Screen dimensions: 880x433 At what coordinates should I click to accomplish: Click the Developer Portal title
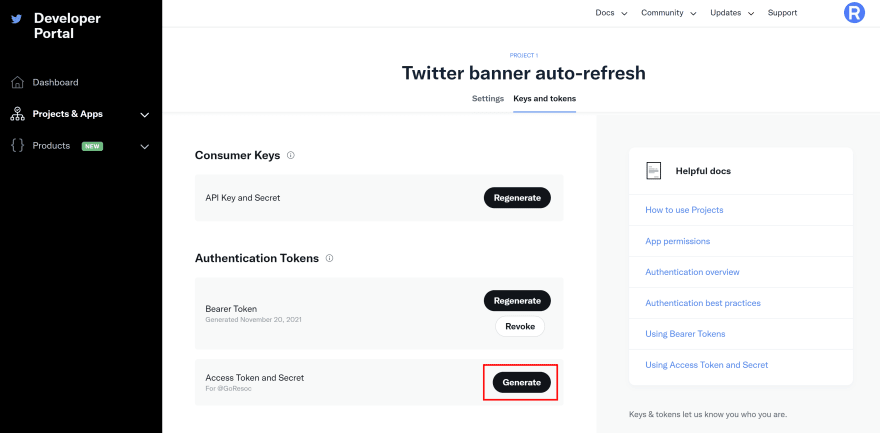[67, 26]
